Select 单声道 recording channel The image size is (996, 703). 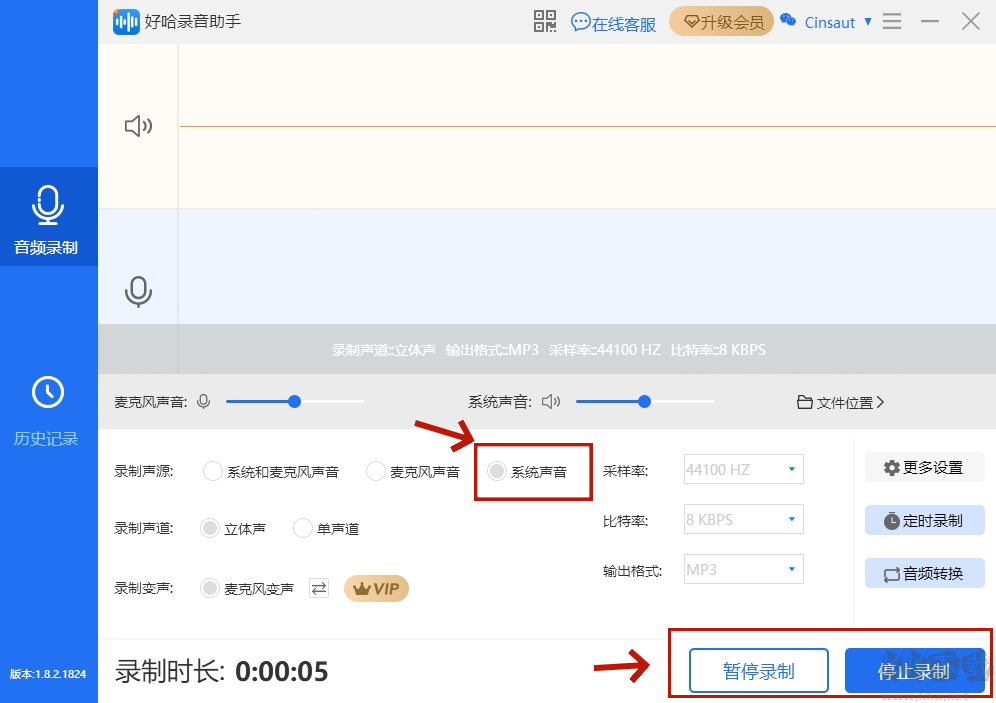click(302, 528)
